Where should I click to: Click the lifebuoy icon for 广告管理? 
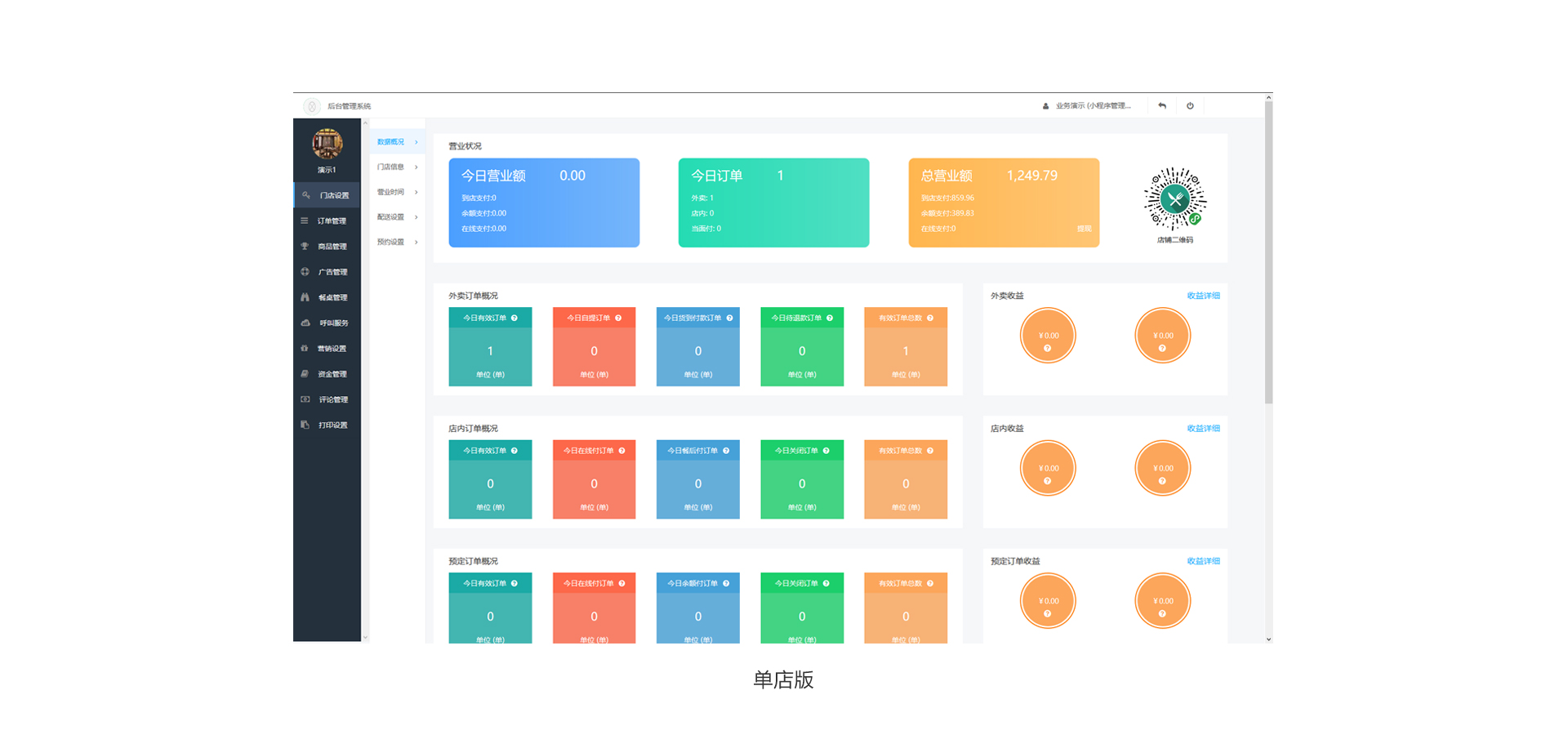[x=305, y=271]
